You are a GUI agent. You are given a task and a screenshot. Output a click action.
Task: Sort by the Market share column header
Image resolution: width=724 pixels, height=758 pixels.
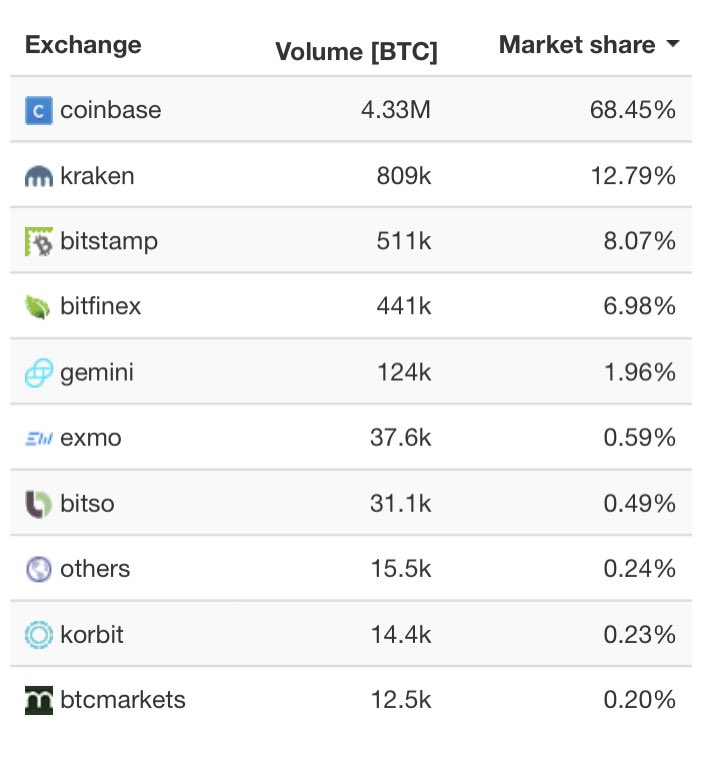click(577, 45)
